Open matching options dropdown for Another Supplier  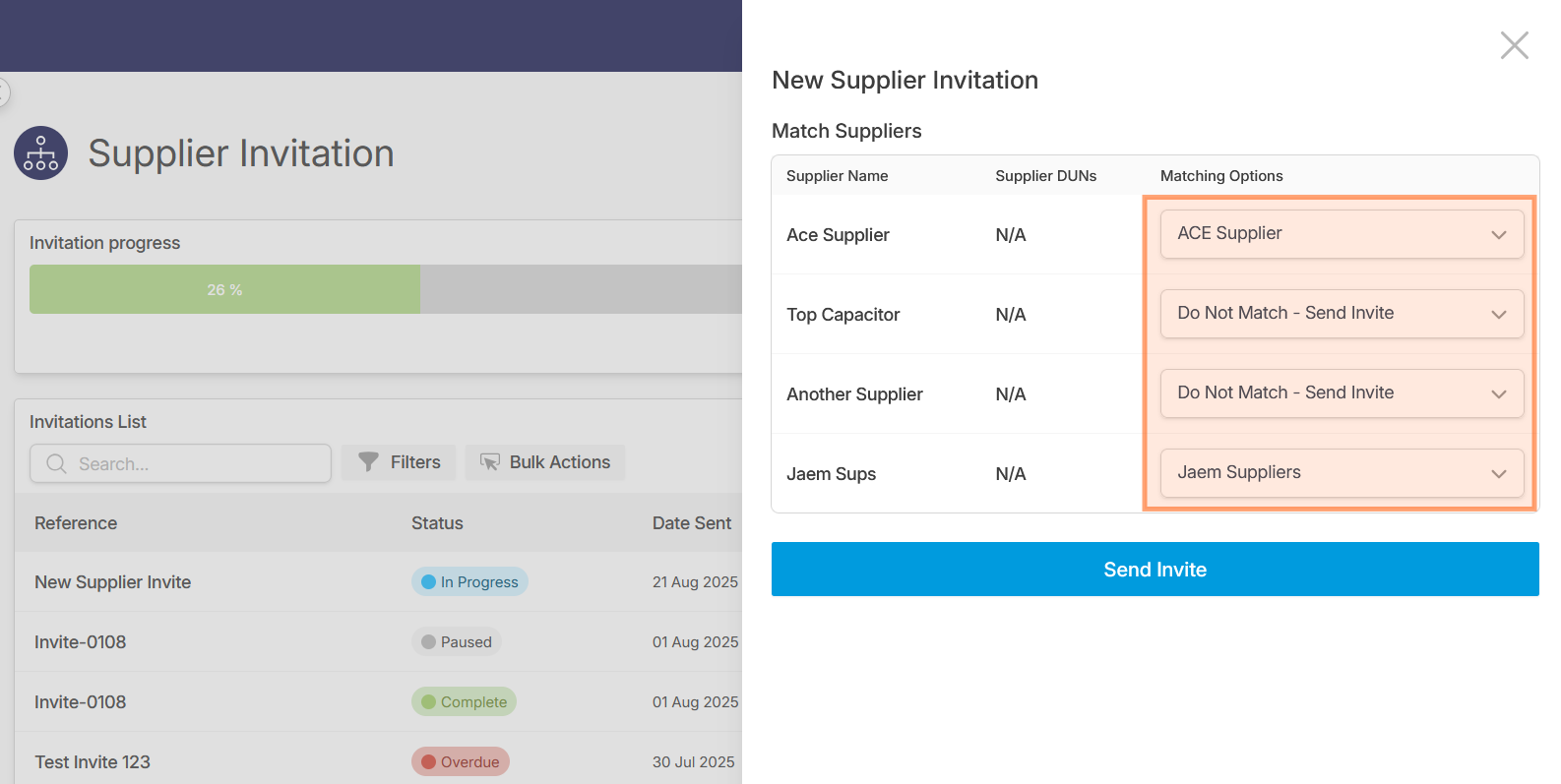click(x=1342, y=393)
